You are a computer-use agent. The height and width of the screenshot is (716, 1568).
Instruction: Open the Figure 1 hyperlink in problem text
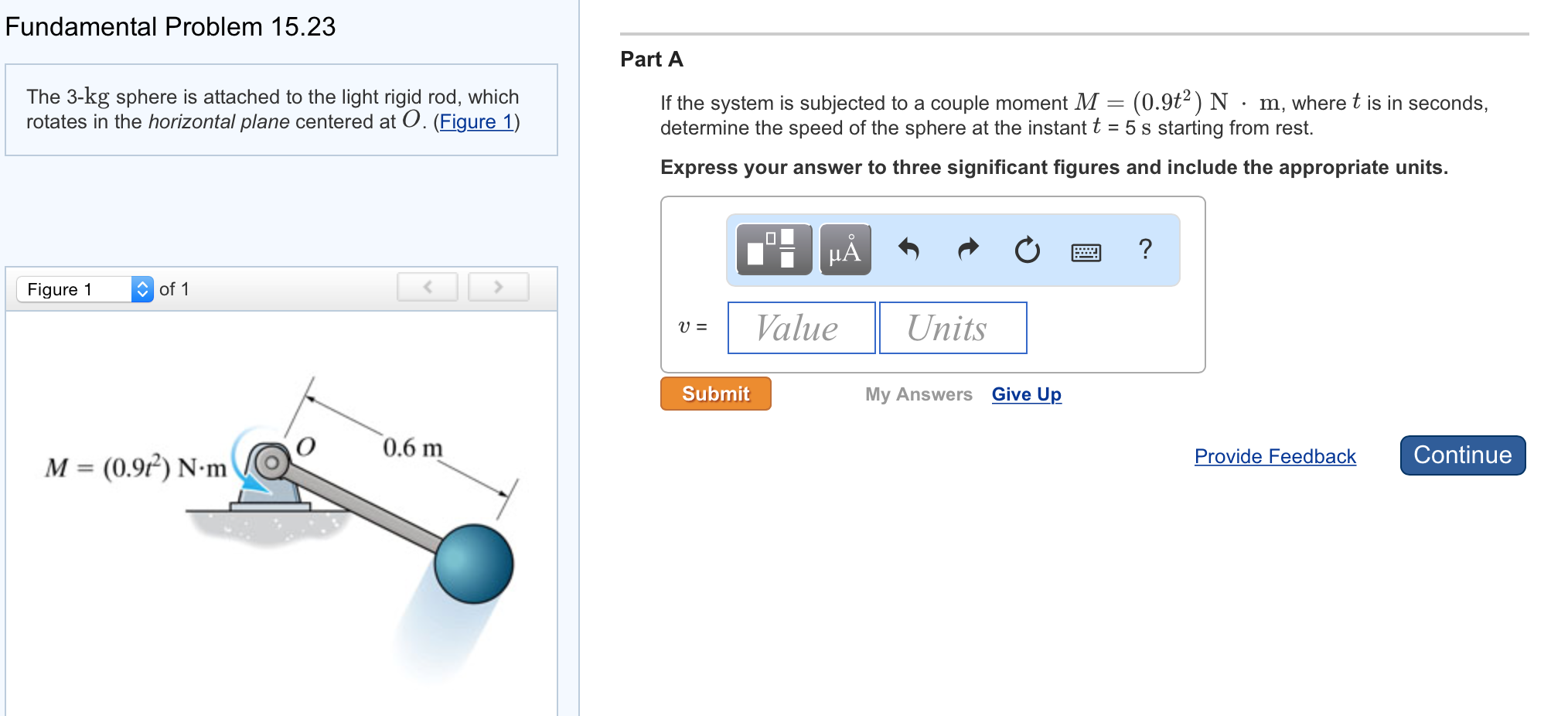click(476, 121)
